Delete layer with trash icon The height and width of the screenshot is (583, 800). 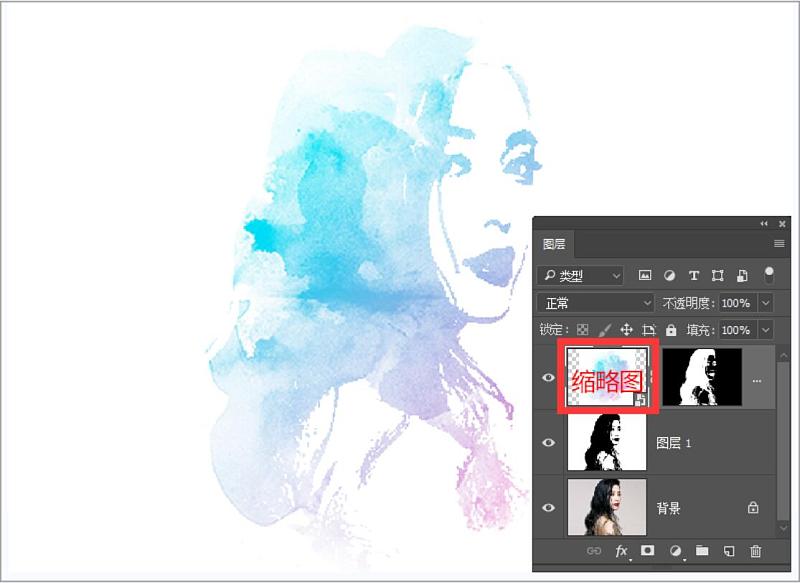coord(756,551)
